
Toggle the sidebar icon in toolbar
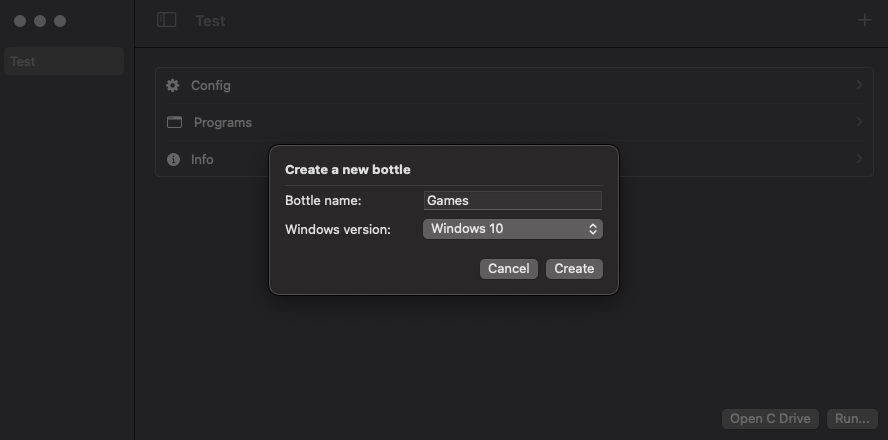tap(166, 20)
